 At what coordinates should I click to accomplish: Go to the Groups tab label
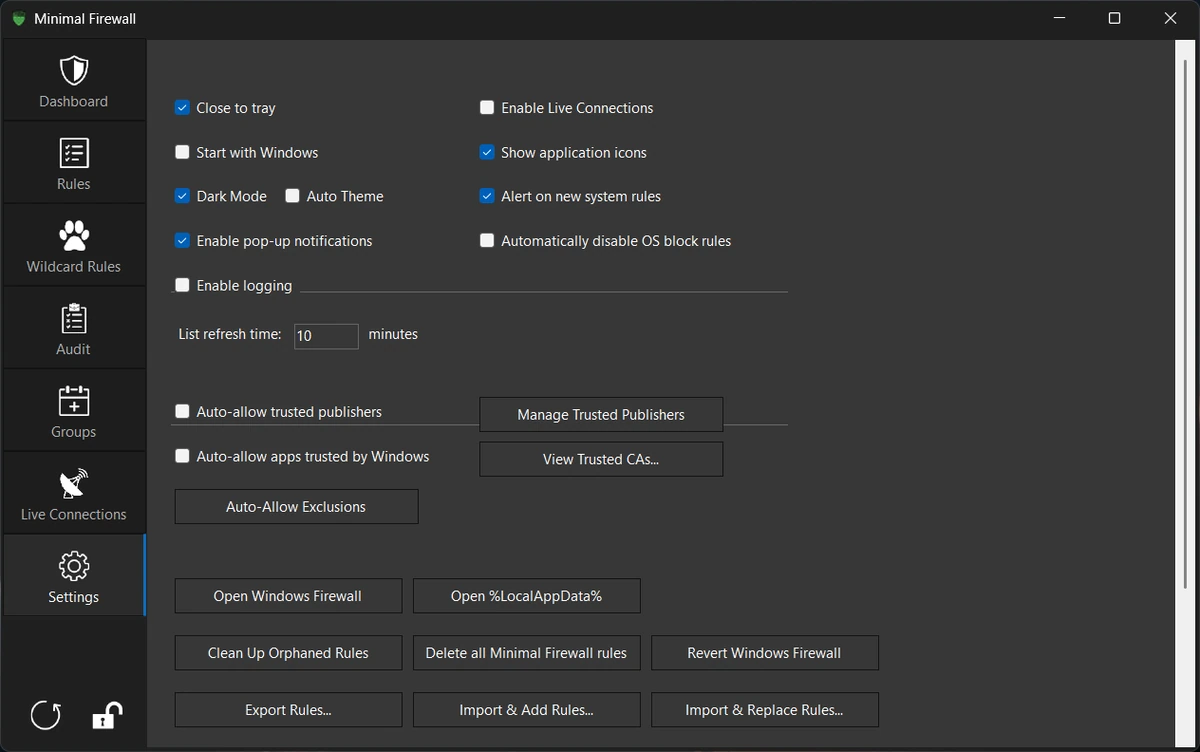click(74, 432)
